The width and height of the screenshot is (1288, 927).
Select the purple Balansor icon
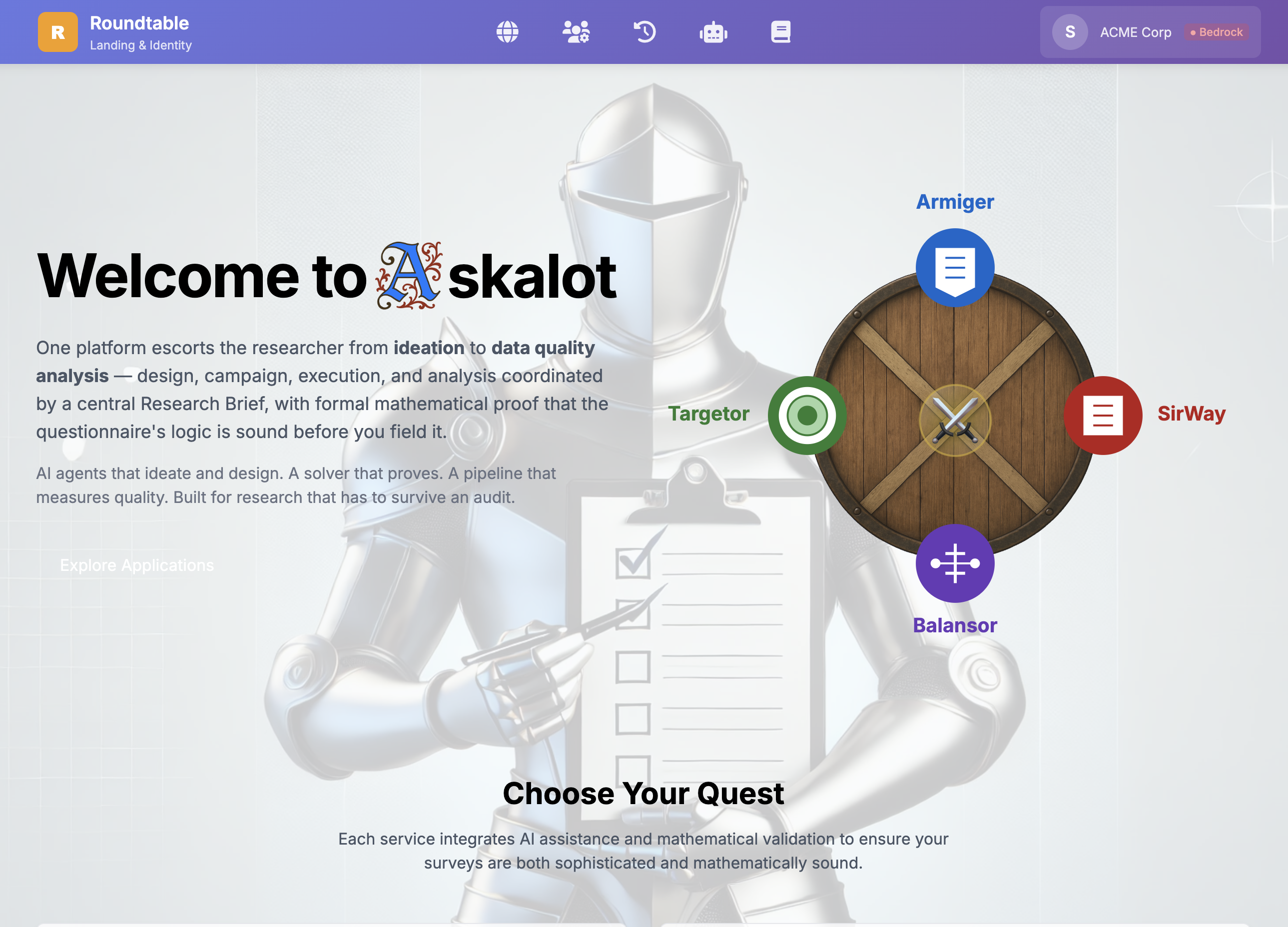[x=955, y=563]
